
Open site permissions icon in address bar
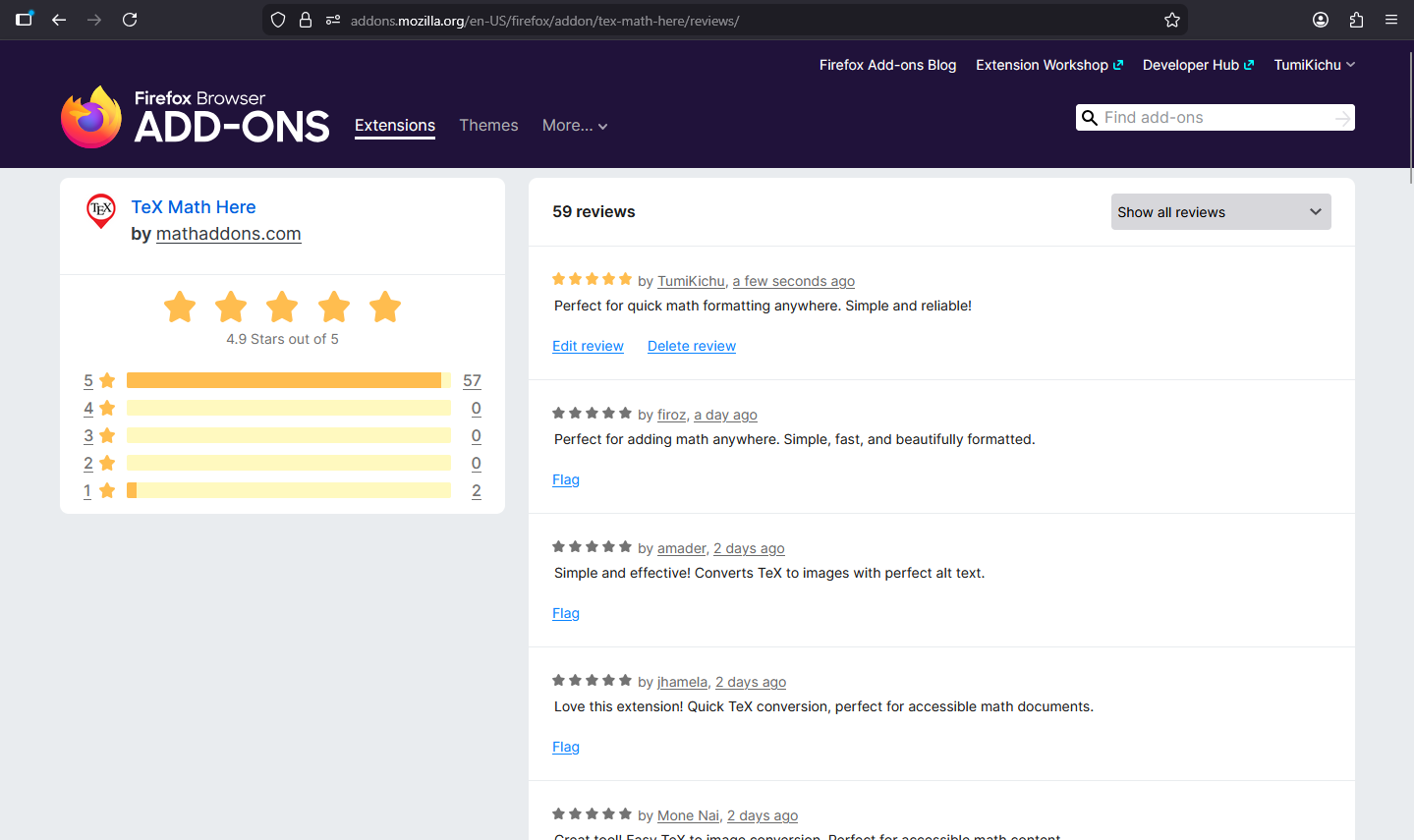coord(333,20)
